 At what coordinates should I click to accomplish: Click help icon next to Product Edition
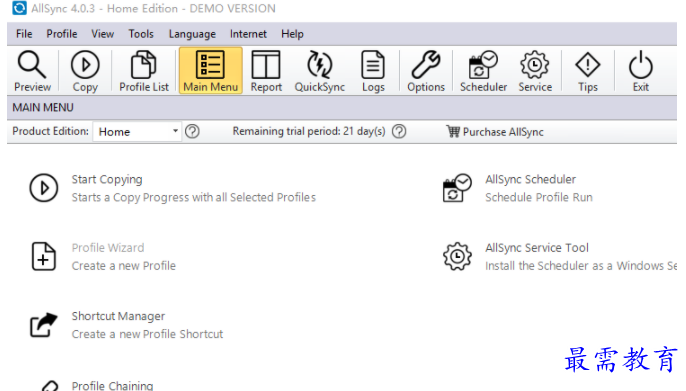point(192,131)
